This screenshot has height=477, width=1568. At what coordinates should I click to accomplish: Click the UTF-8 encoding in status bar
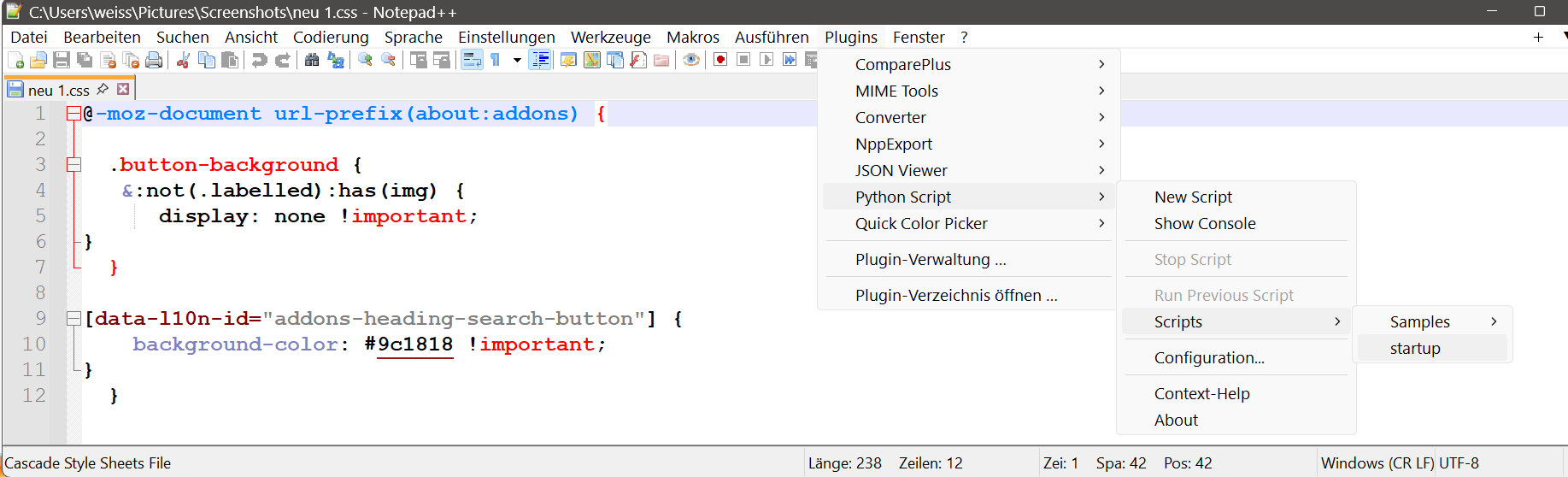1459,462
